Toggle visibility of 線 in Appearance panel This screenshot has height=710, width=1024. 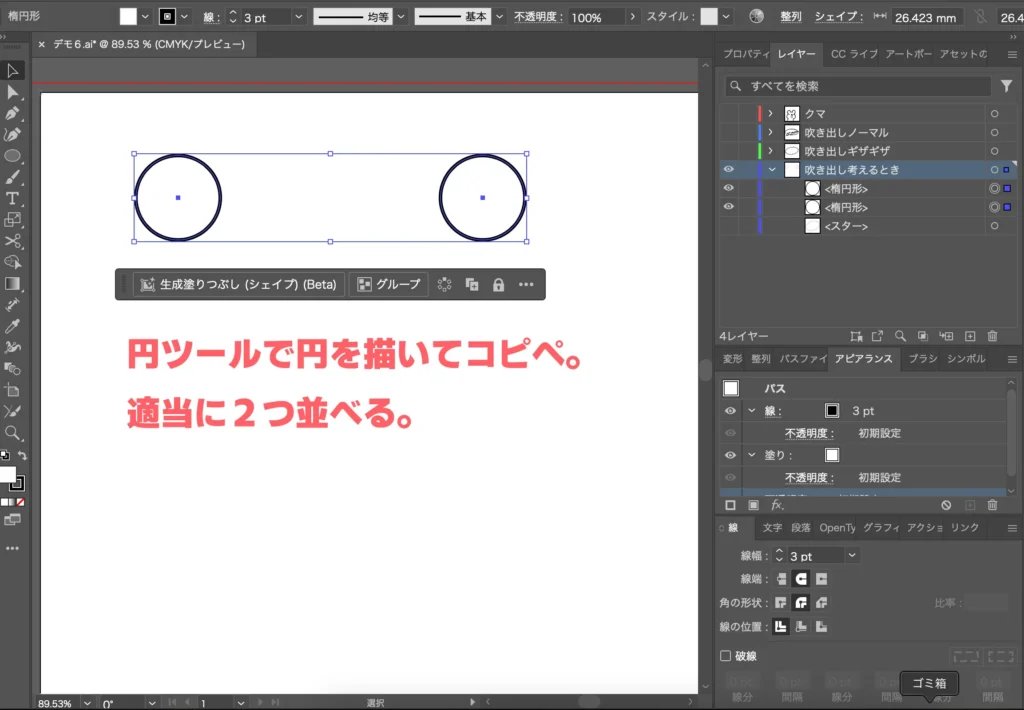coord(729,410)
